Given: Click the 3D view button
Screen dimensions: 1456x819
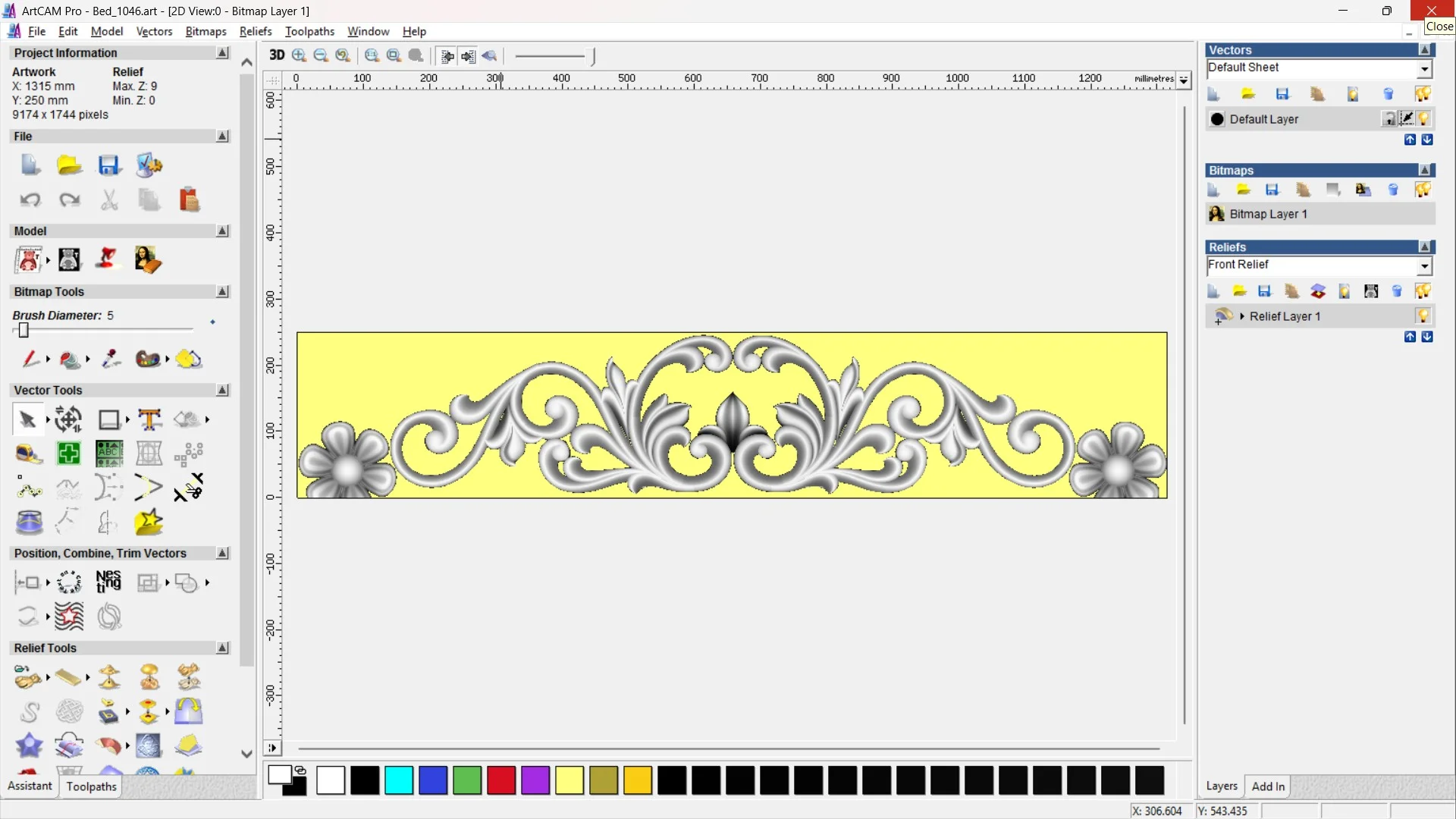Looking at the screenshot, I should [277, 55].
